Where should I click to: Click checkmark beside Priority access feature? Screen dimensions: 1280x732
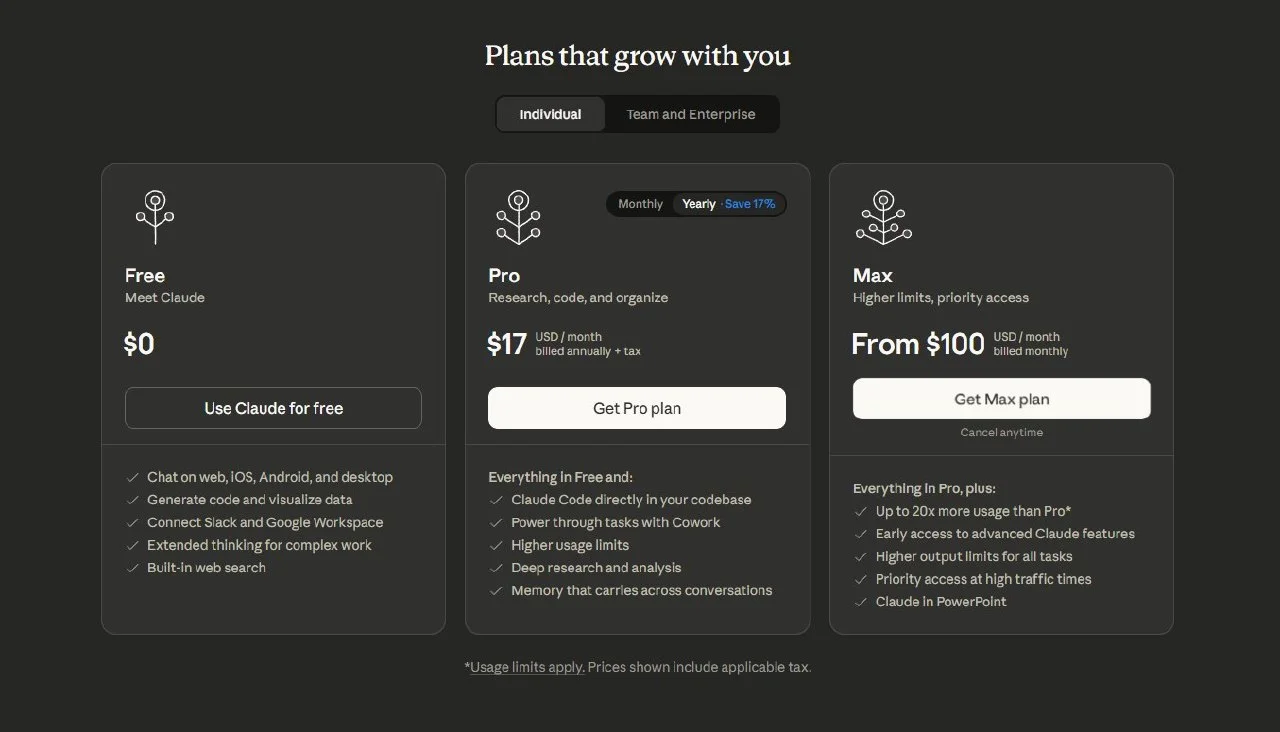coord(860,579)
